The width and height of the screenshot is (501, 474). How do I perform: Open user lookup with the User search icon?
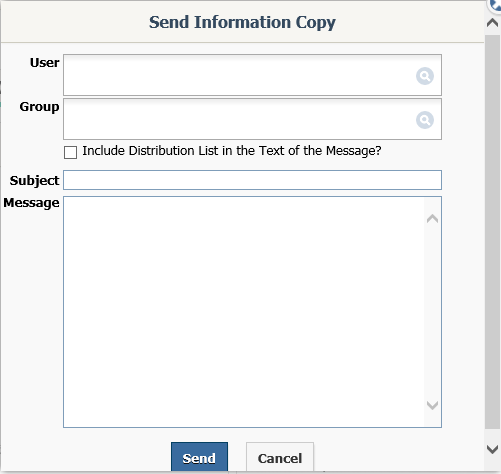click(x=425, y=76)
